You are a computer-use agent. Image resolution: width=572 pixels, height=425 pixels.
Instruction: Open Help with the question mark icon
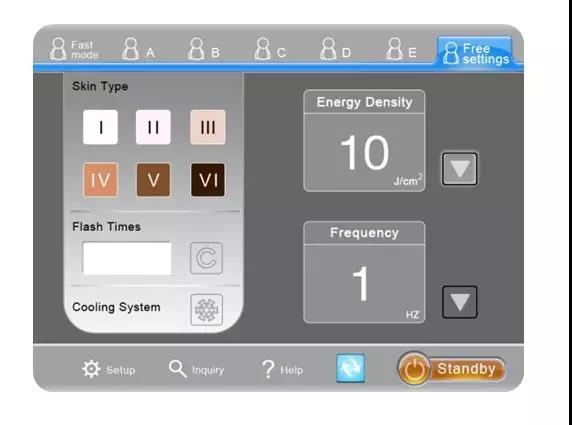click(268, 369)
